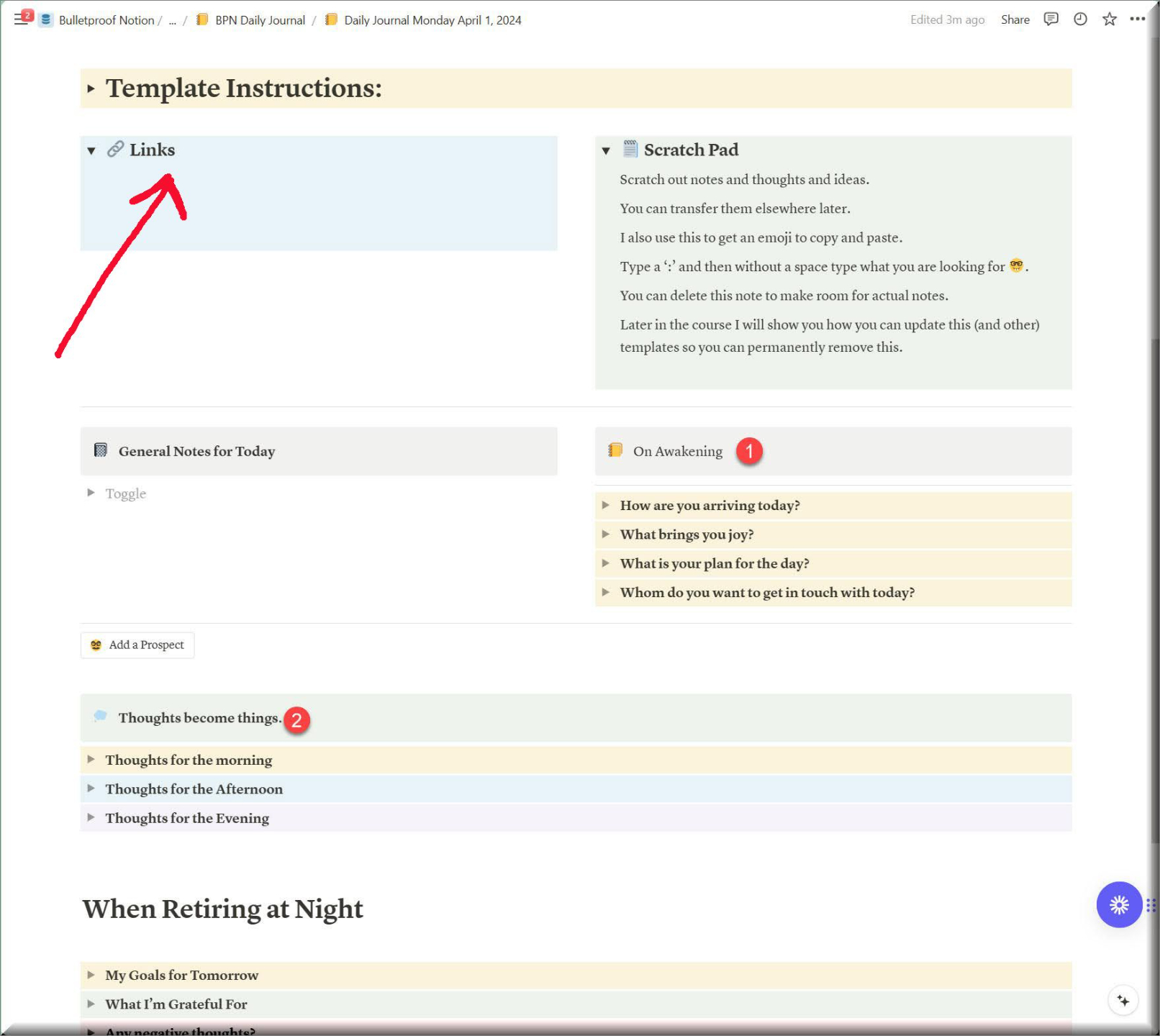The width and height of the screenshot is (1160, 1036).
Task: Click the 'When Retiring at Night' heading
Action: tap(222, 909)
